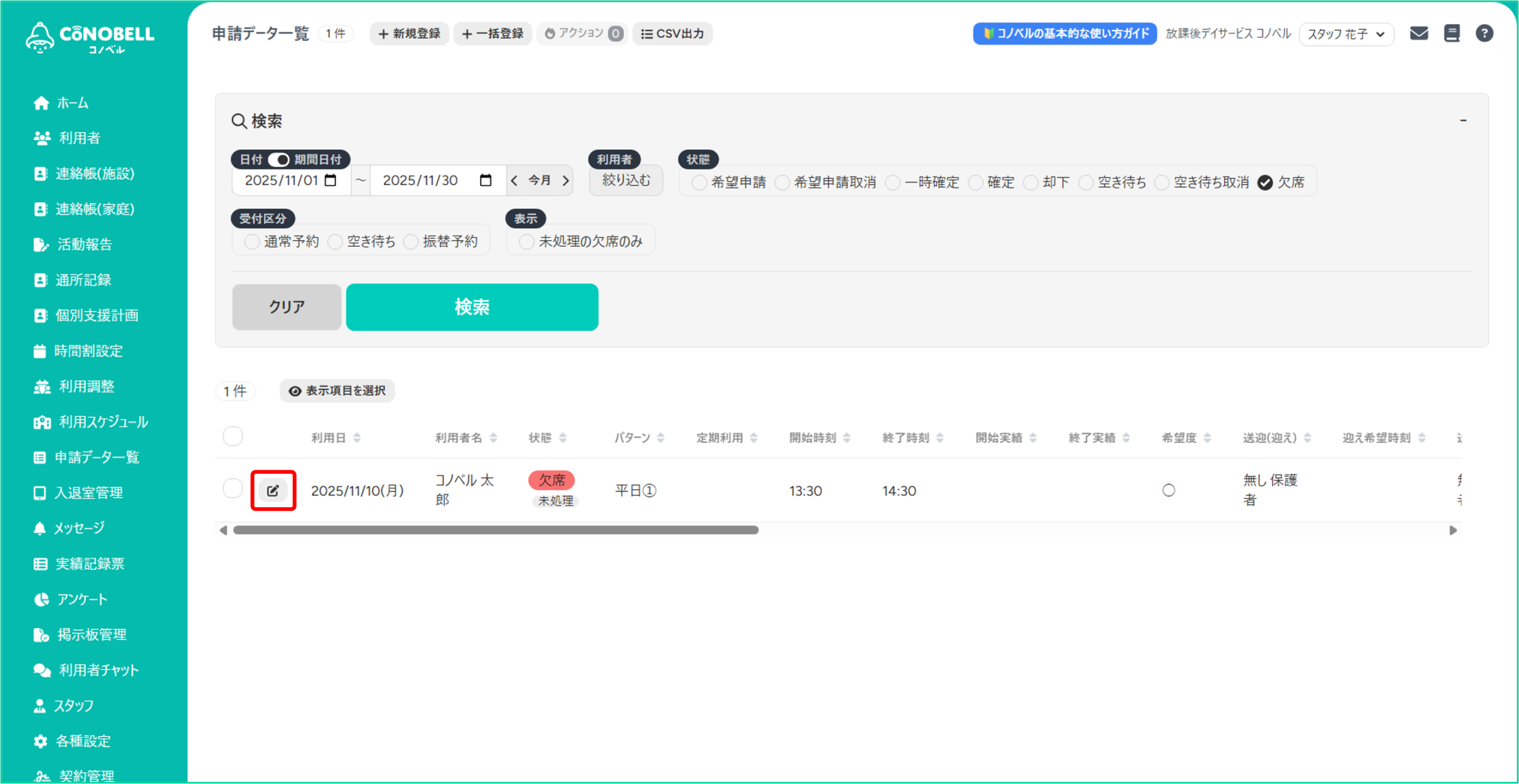Viewport: 1519px width, 784px height.
Task: Select the checkbox for コノベル太郎 row
Action: point(233,489)
